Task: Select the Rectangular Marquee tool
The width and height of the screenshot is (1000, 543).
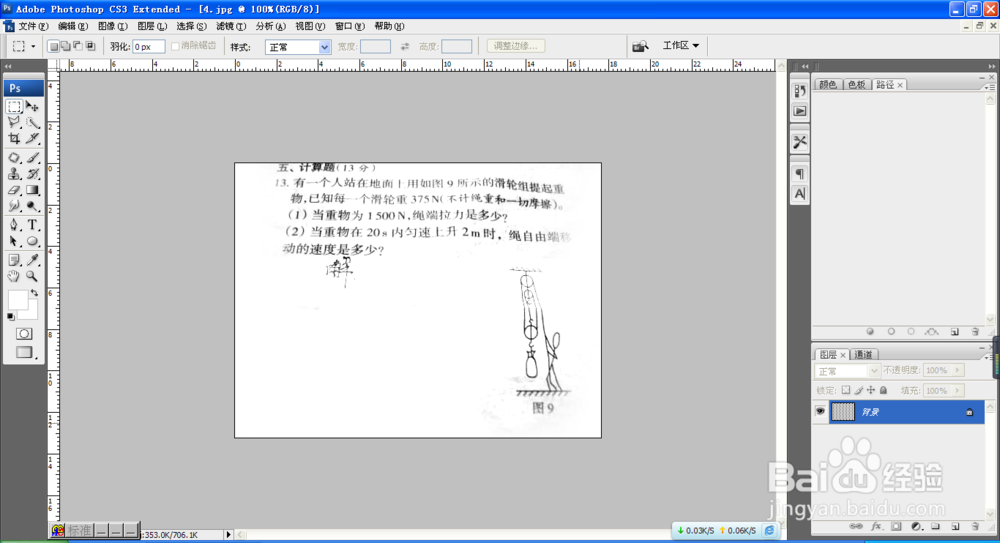Action: point(14,107)
